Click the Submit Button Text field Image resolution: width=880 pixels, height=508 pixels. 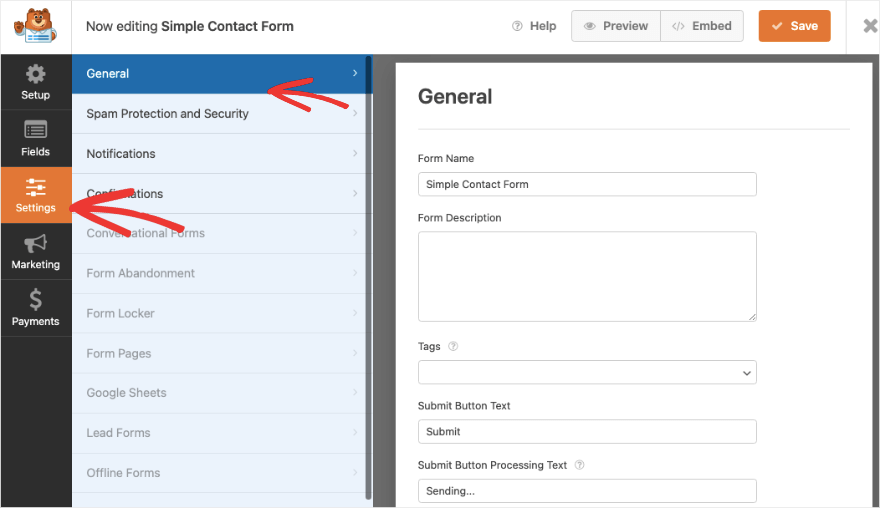[587, 432]
